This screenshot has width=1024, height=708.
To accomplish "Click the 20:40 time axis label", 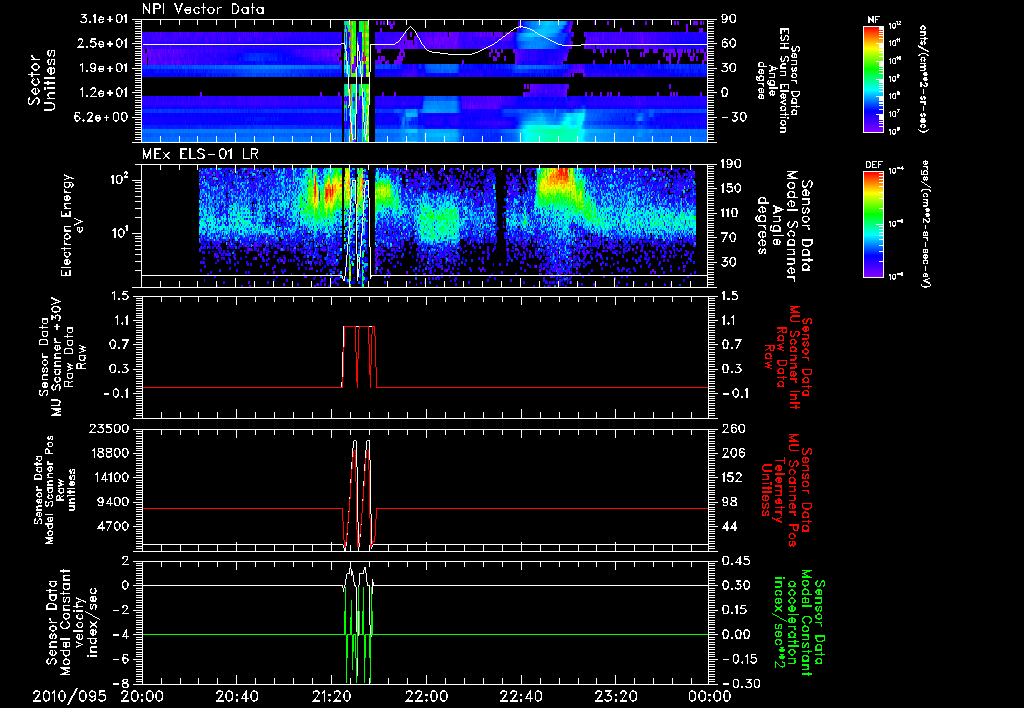I will pyautogui.click(x=236, y=697).
